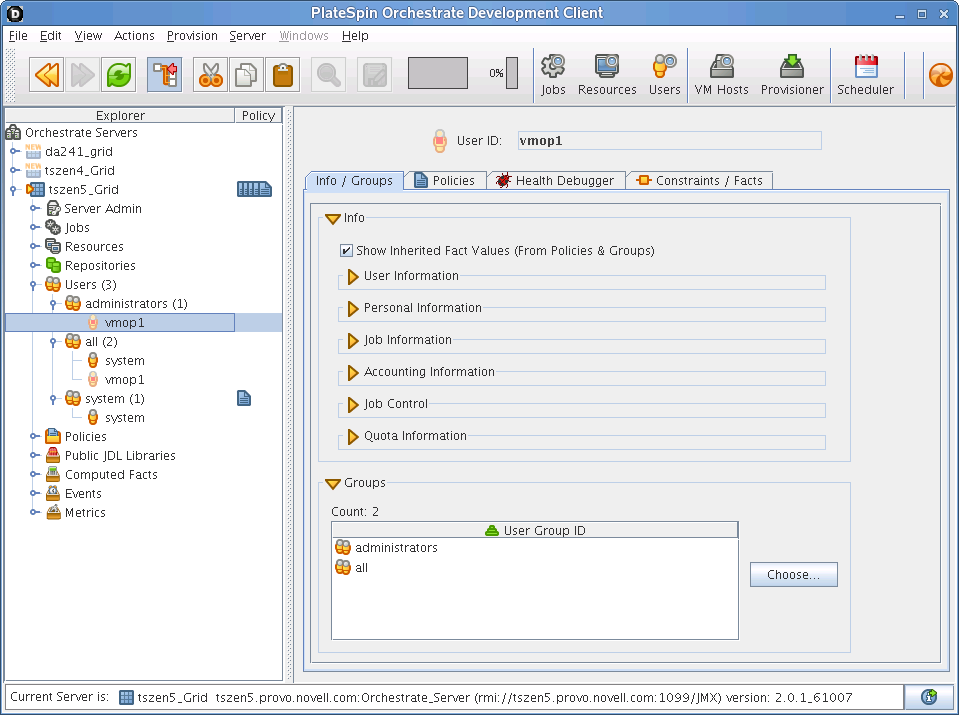The image size is (959, 715).
Task: Open the File menu
Action: [18, 35]
